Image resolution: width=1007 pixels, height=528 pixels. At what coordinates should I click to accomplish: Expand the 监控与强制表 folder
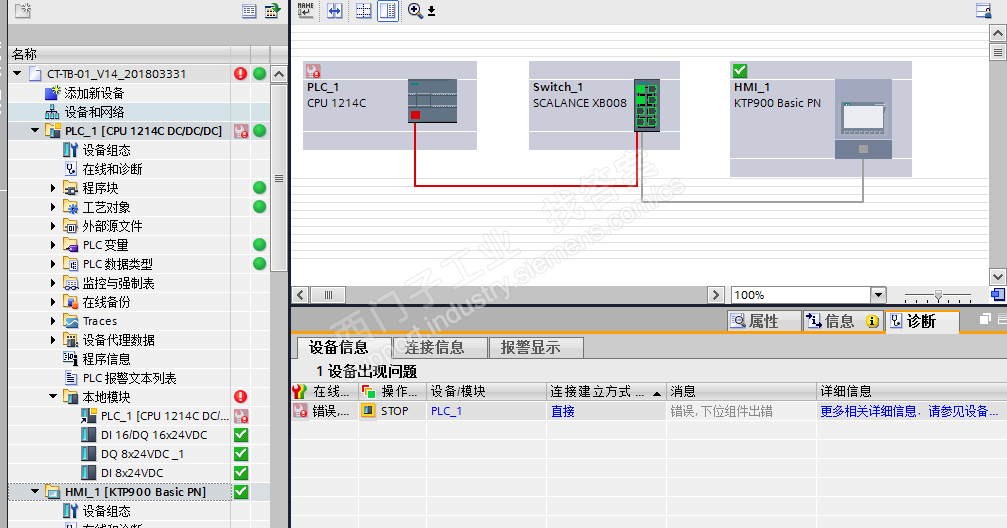pyautogui.click(x=53, y=283)
